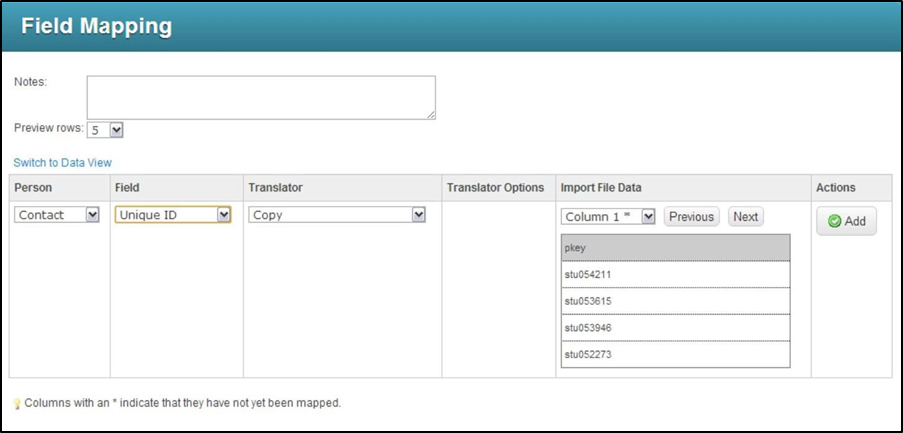Click the Person column header

(34, 188)
